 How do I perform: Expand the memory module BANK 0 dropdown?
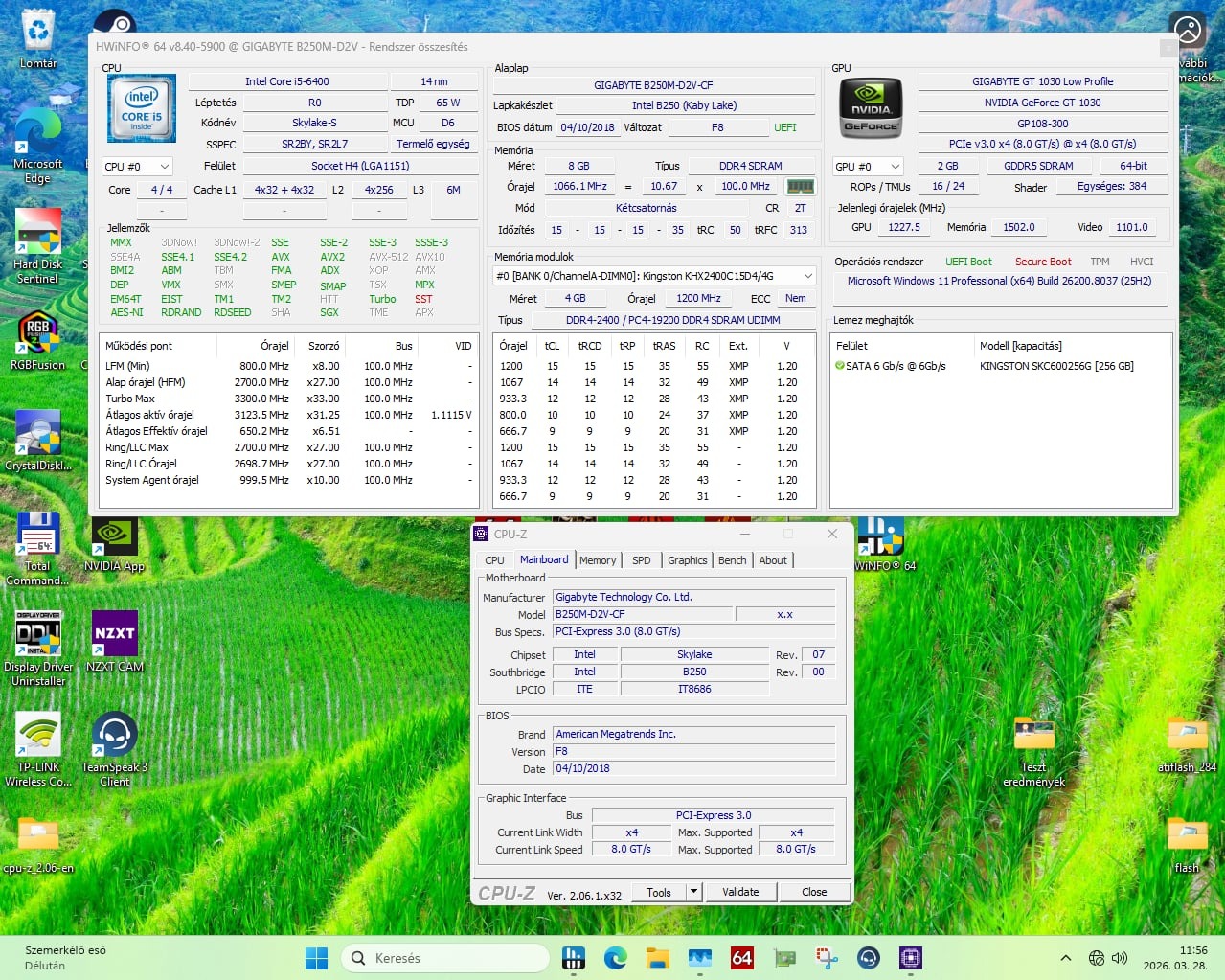654,276
